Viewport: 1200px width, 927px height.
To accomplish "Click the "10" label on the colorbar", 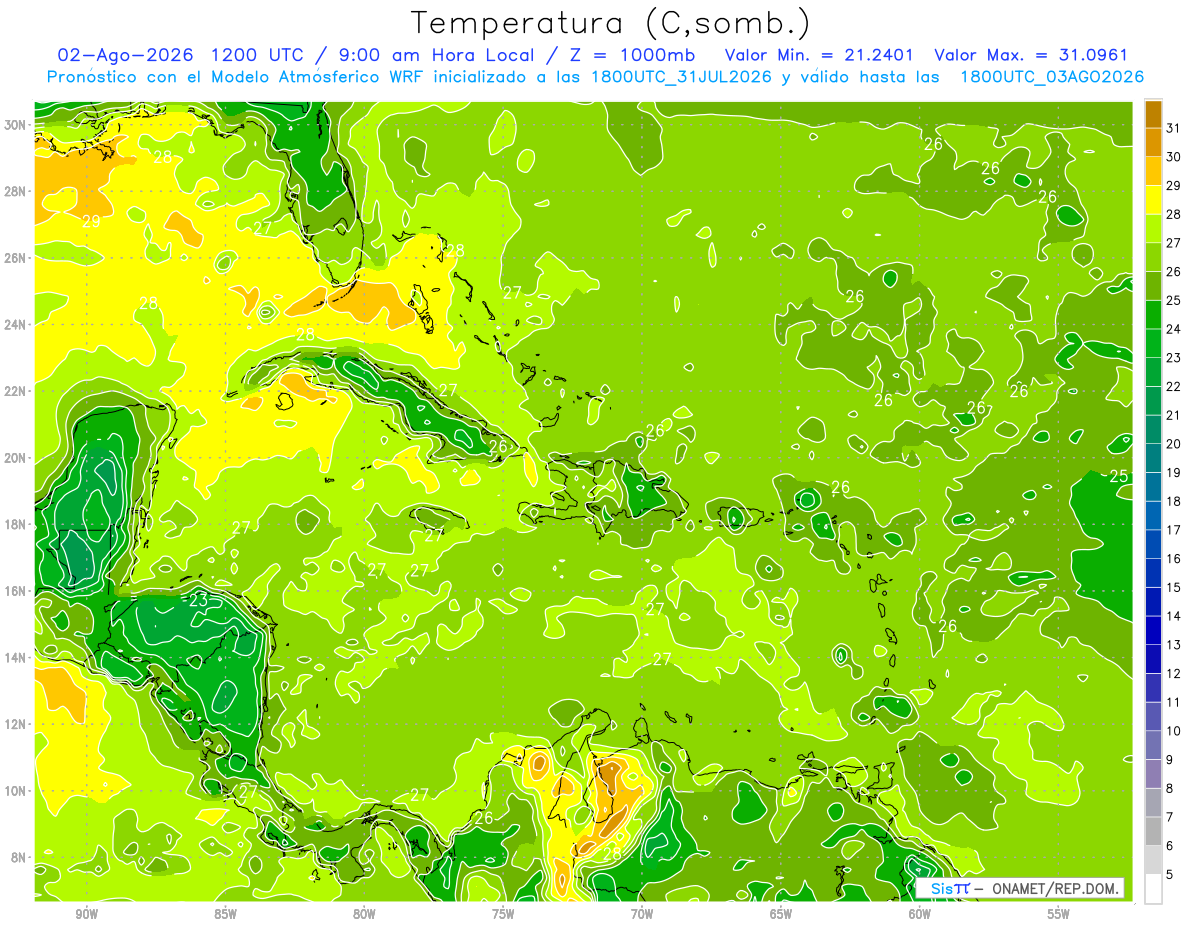I will tap(1175, 731).
